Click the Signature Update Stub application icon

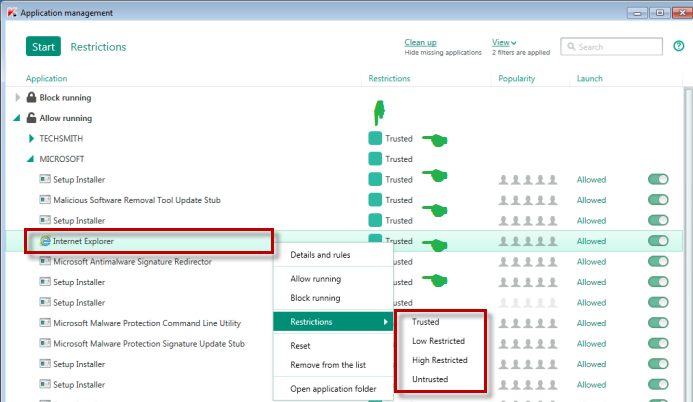45,343
